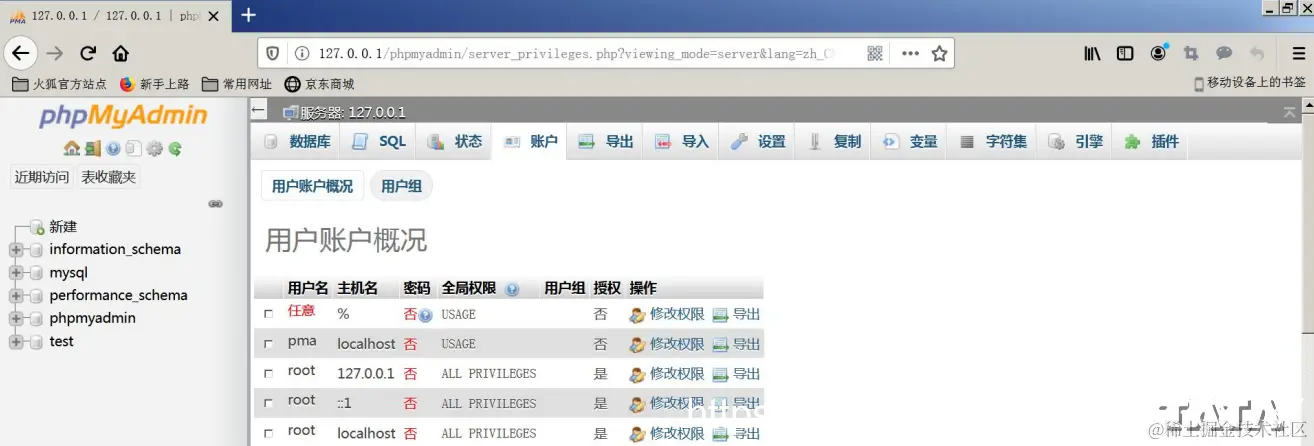Expand the mysql database node
1314x446 pixels.
point(16,273)
